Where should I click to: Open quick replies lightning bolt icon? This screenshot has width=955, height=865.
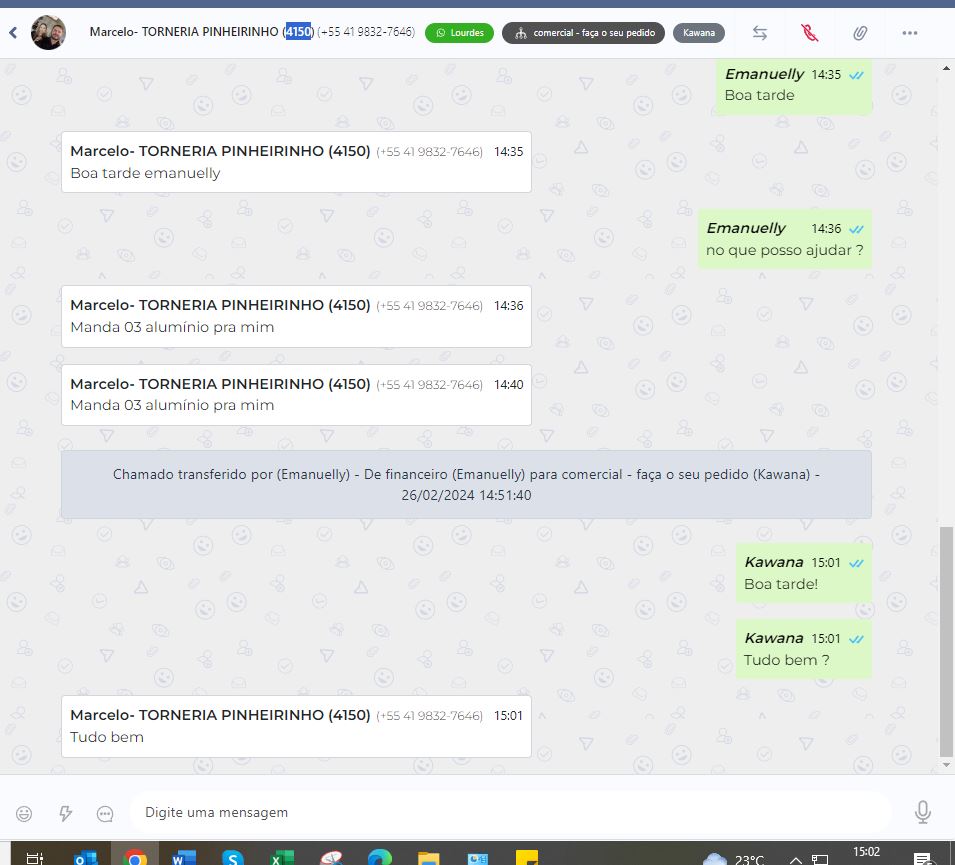65,813
